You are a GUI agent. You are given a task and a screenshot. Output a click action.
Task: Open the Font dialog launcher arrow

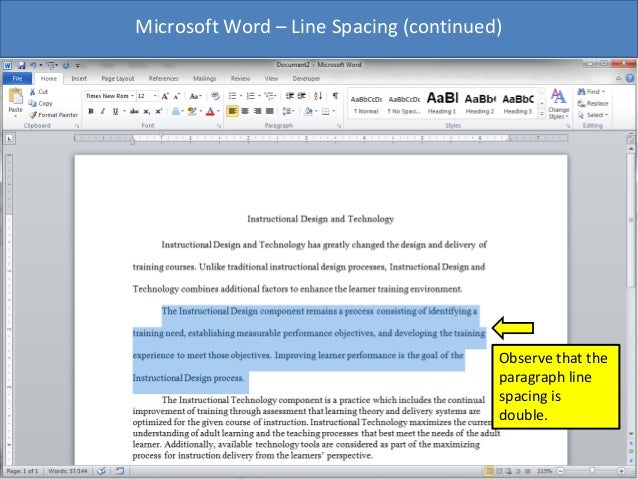[x=219, y=126]
